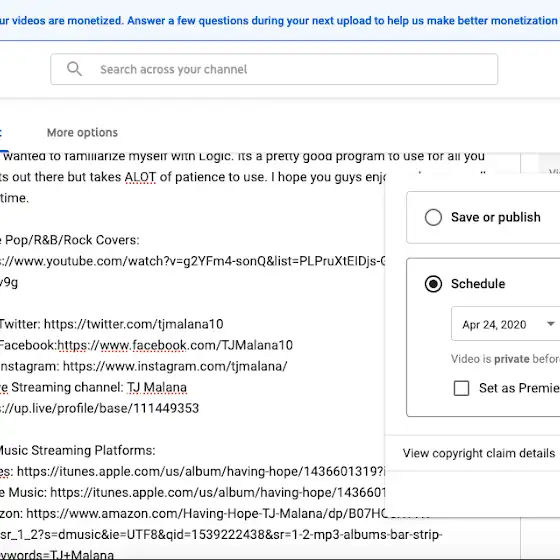This screenshot has height=560, width=560.
Task: Click the Instagram URL text in description
Action: click(175, 366)
